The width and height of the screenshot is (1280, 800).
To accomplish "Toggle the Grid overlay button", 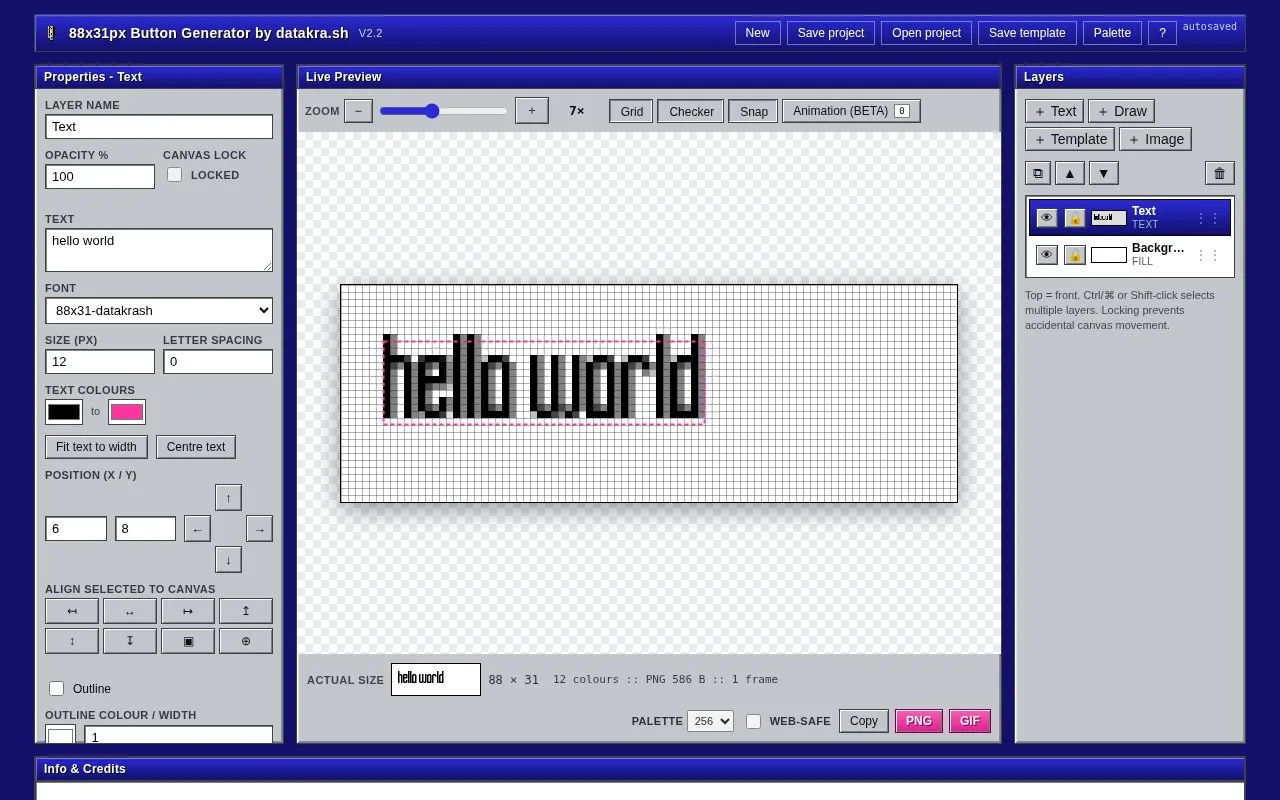I will (632, 111).
